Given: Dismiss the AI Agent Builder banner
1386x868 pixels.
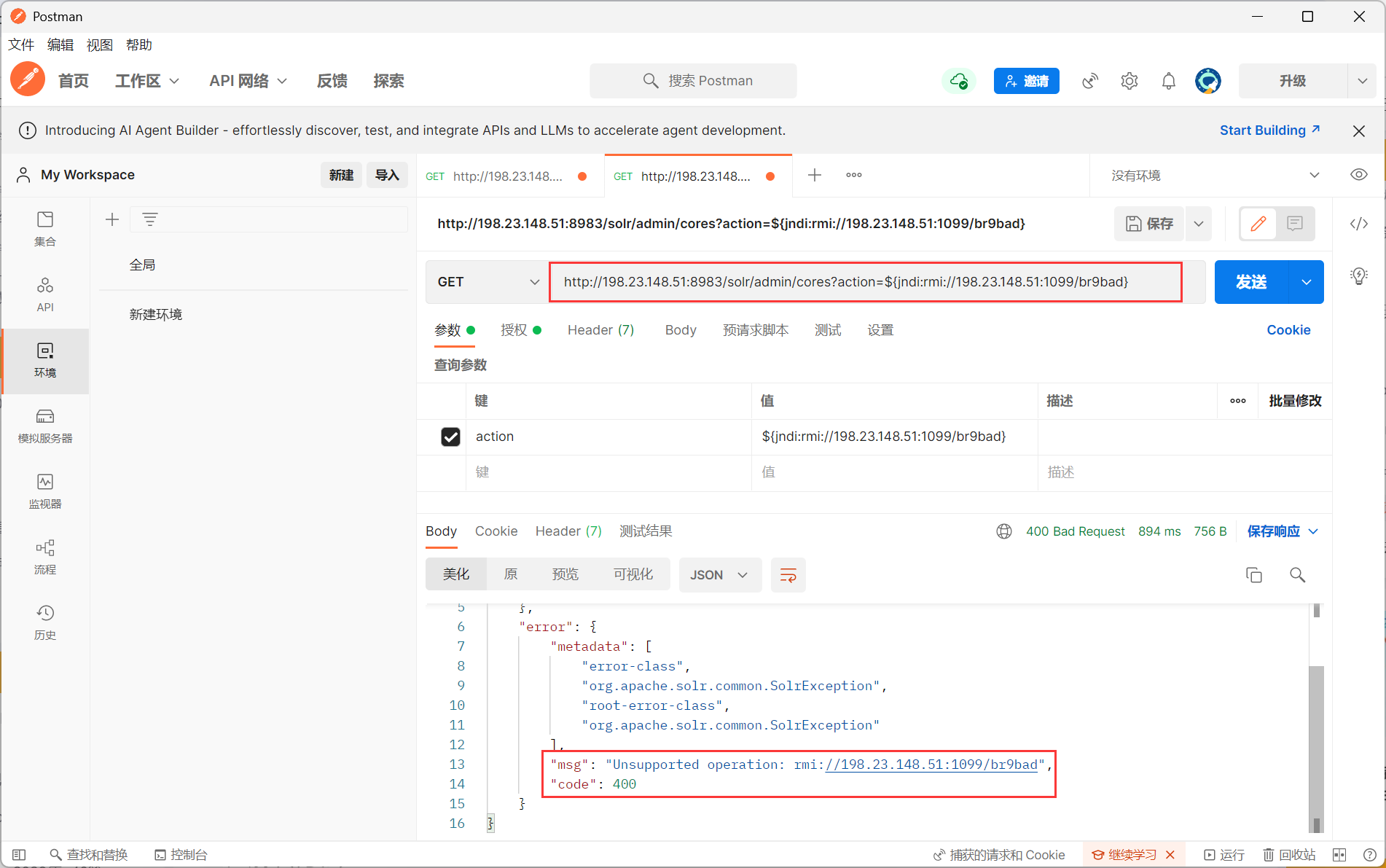Looking at the screenshot, I should click(x=1359, y=131).
